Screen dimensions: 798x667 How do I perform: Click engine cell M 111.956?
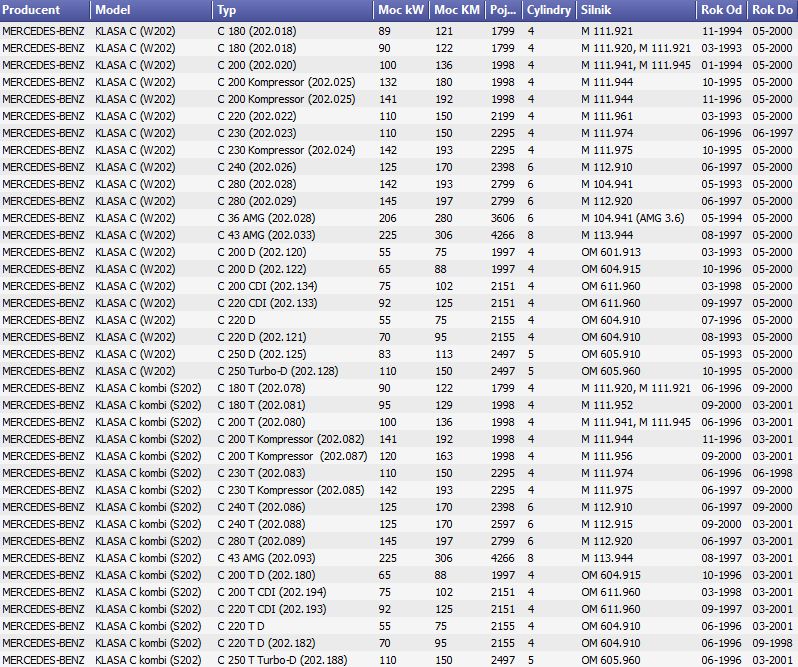click(607, 456)
